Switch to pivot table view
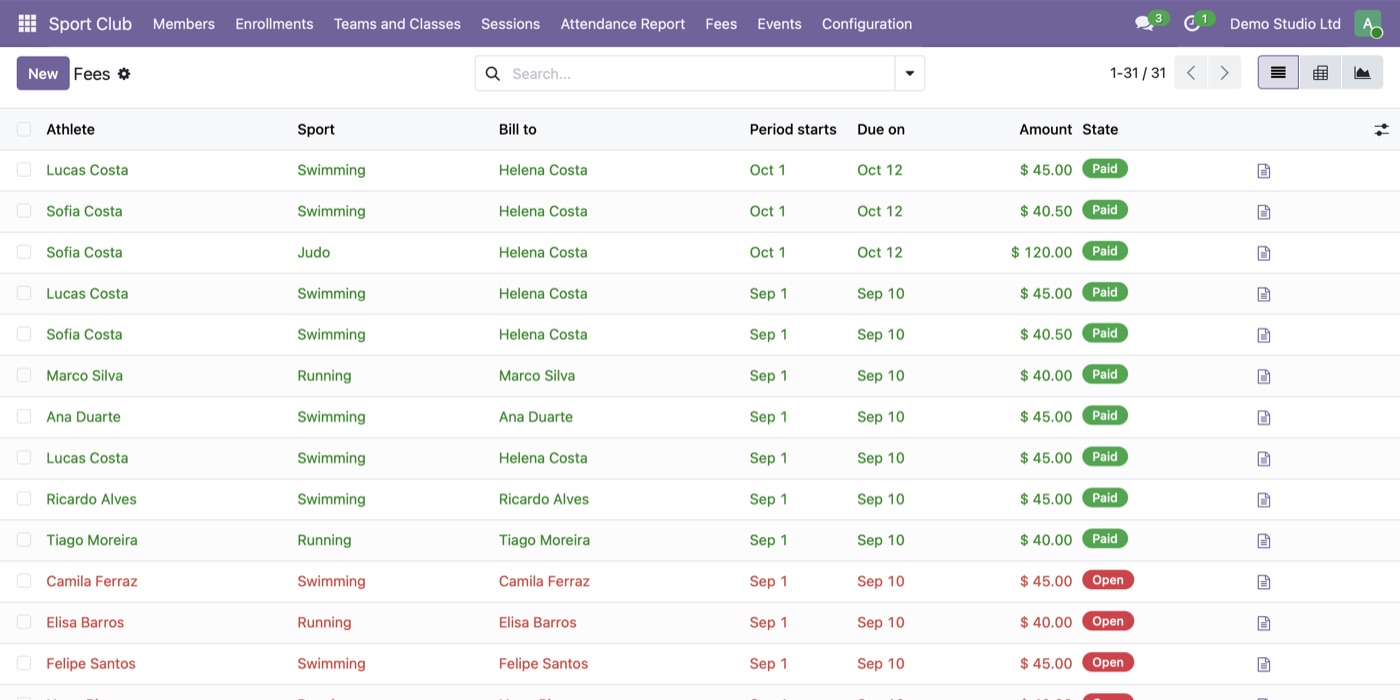Viewport: 1400px width, 700px height. (1320, 73)
